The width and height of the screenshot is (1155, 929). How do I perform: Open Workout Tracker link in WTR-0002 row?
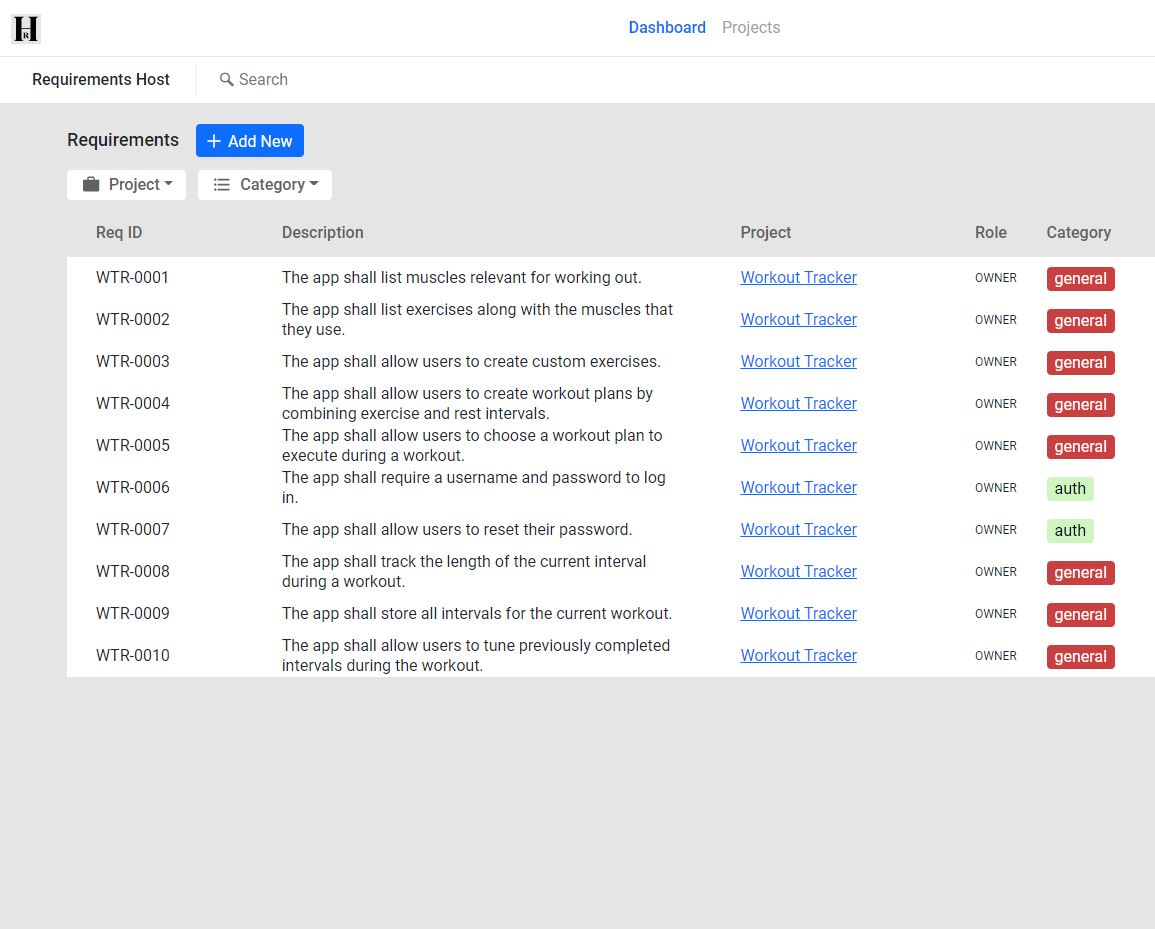tap(798, 319)
